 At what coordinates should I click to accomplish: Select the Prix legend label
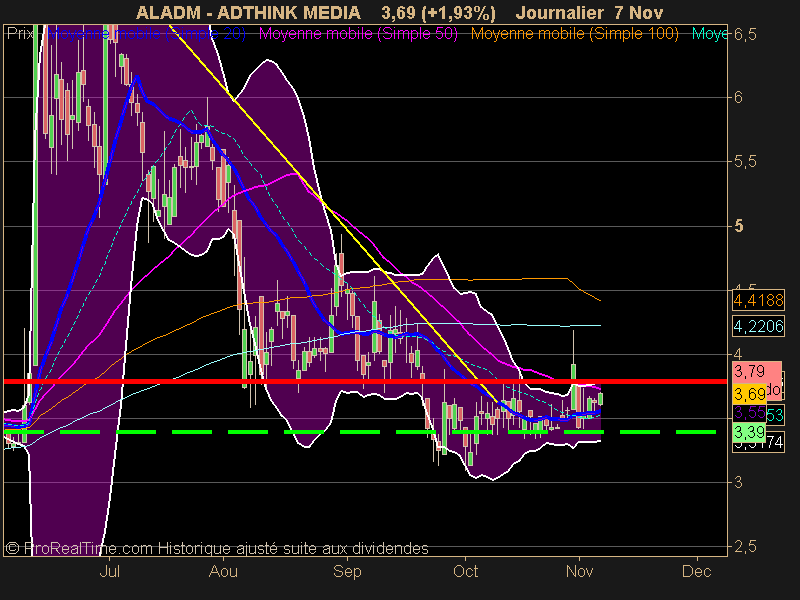20,34
